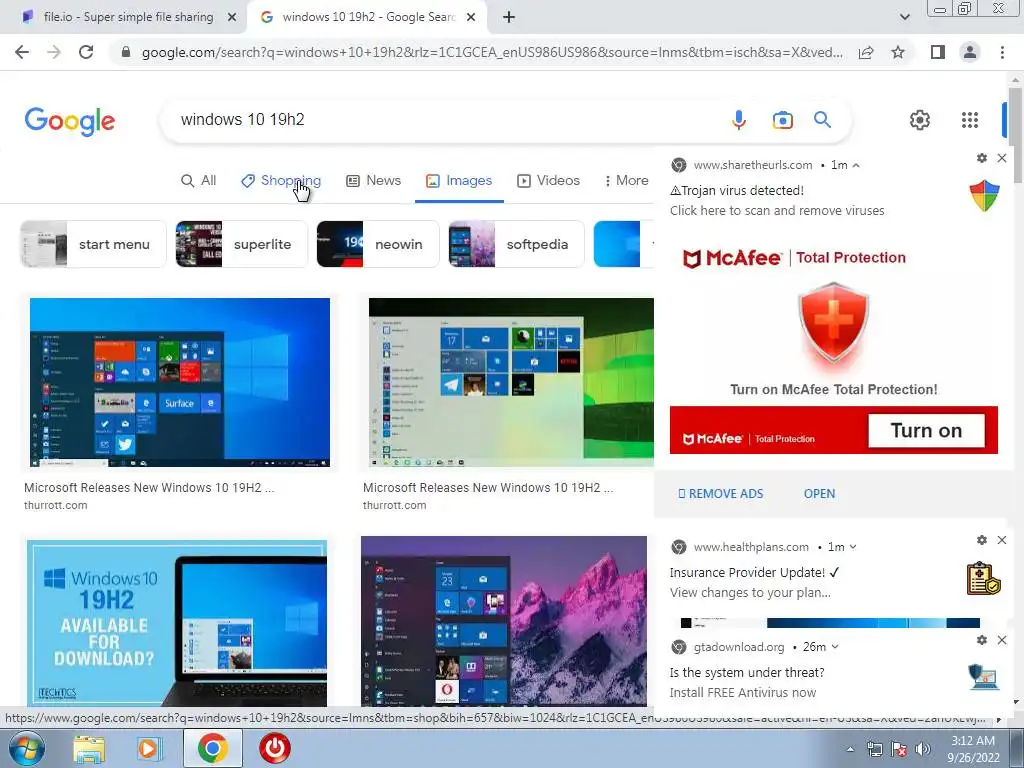Open the Chrome profile avatar

point(970,52)
